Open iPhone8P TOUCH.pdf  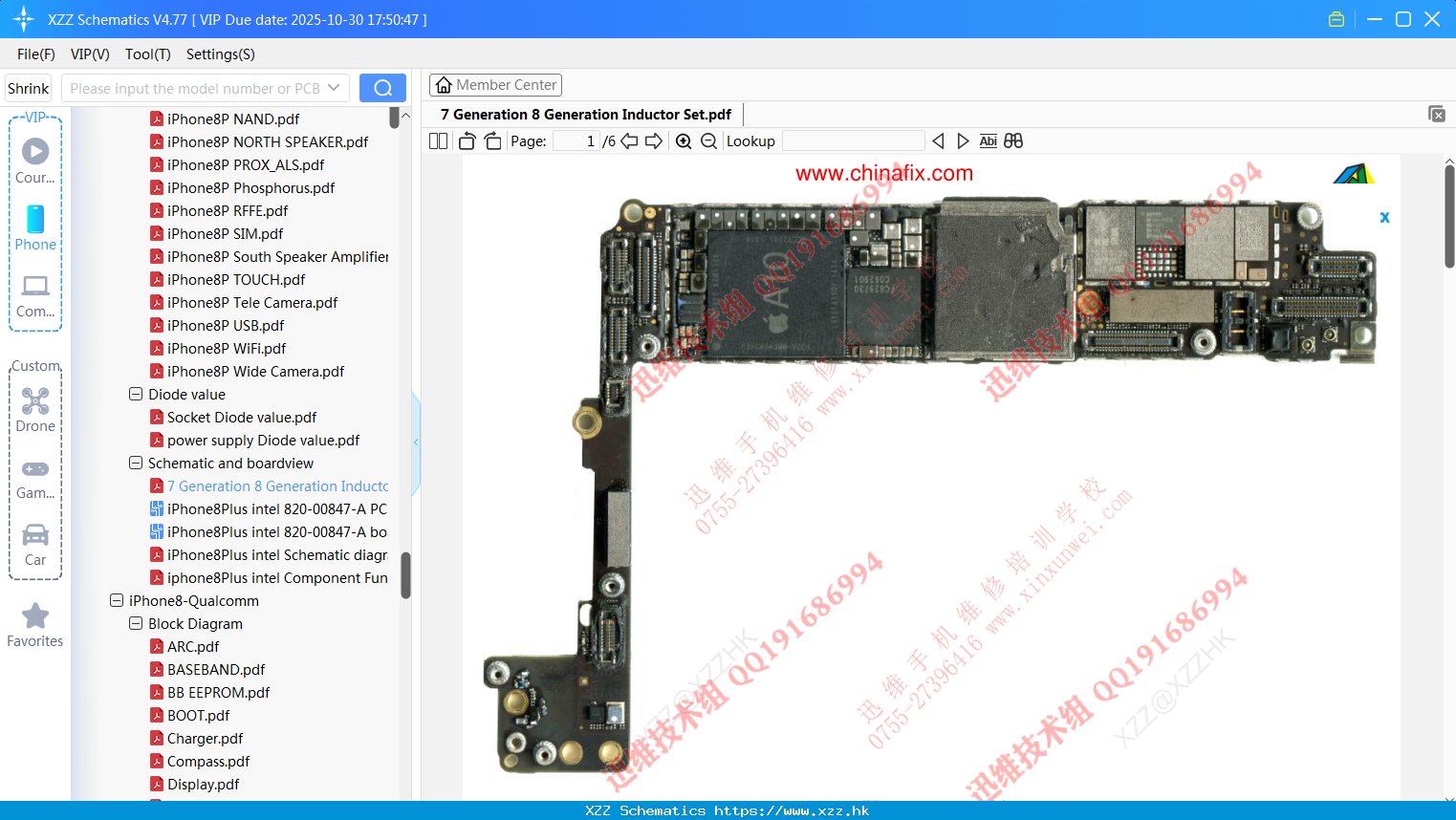tap(236, 279)
